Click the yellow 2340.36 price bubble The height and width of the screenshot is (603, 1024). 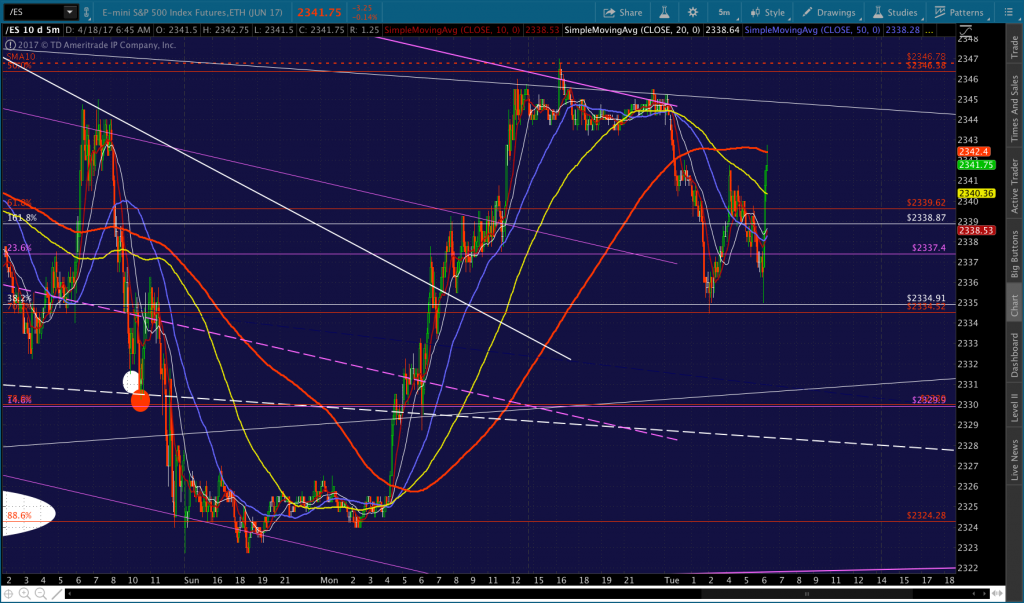point(976,193)
